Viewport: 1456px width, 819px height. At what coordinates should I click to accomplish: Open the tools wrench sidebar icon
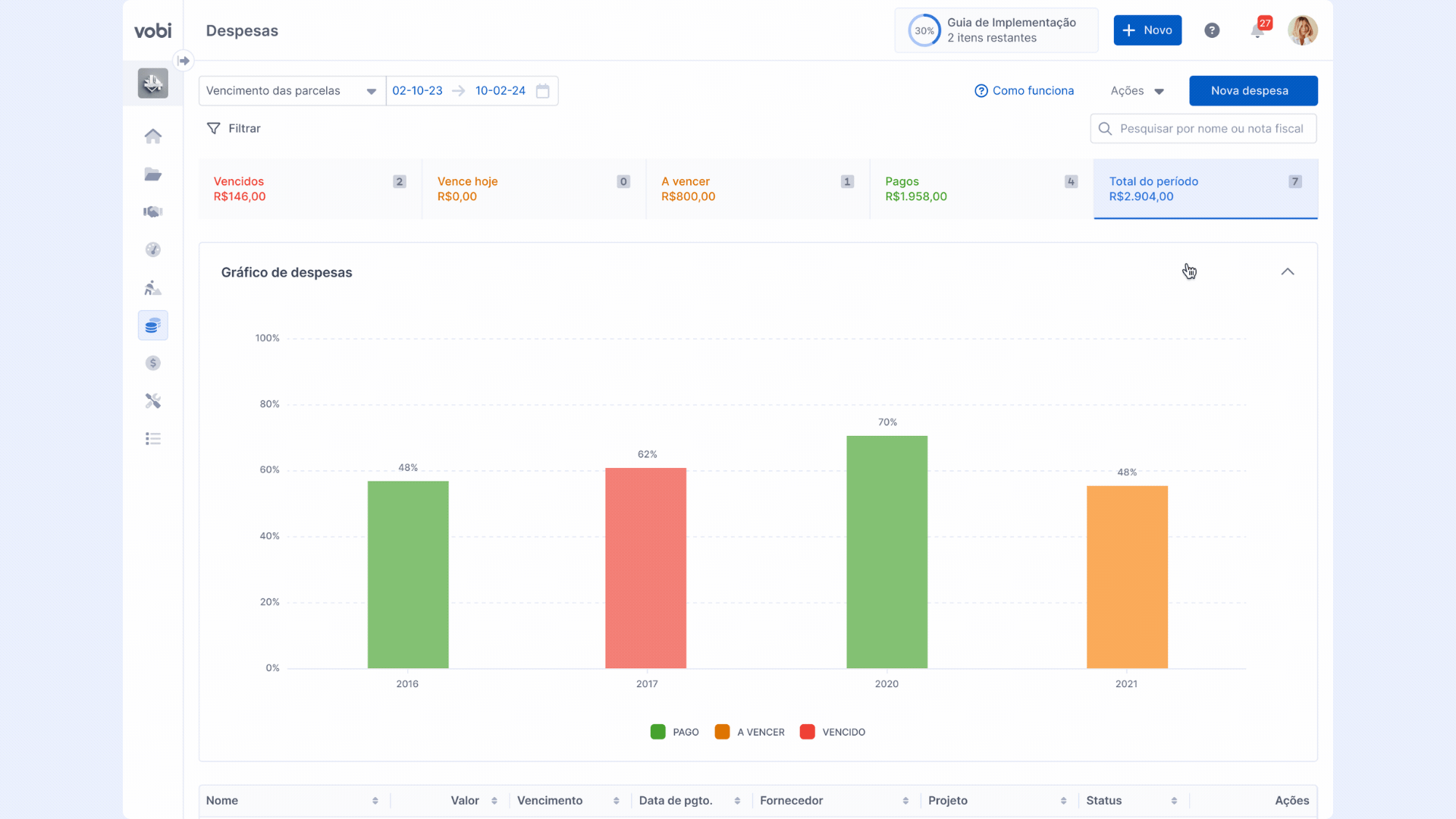coord(152,401)
